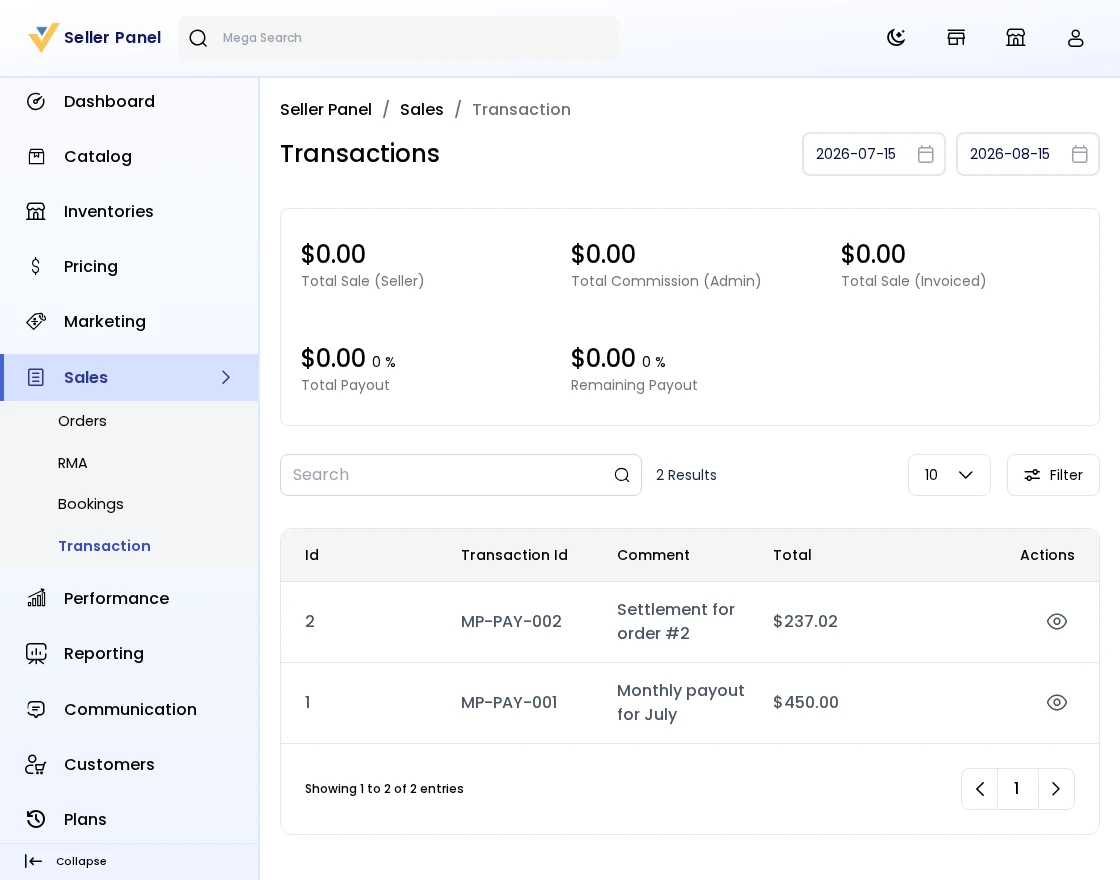Image resolution: width=1120 pixels, height=880 pixels.
Task: Sort by the Total column header
Action: [x=792, y=555]
